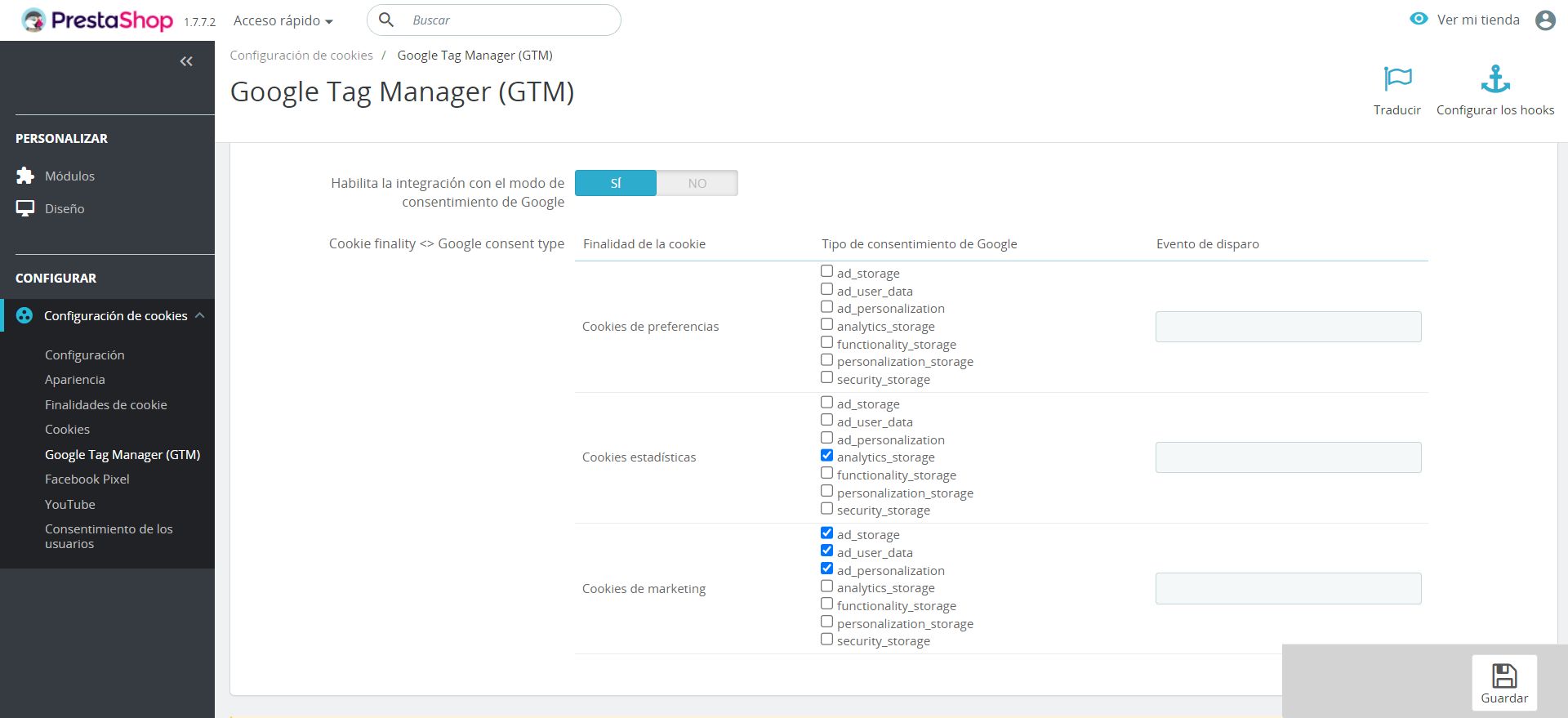Check personalization_storage for Cookies estadísticas
The width and height of the screenshot is (1568, 718).
(827, 491)
